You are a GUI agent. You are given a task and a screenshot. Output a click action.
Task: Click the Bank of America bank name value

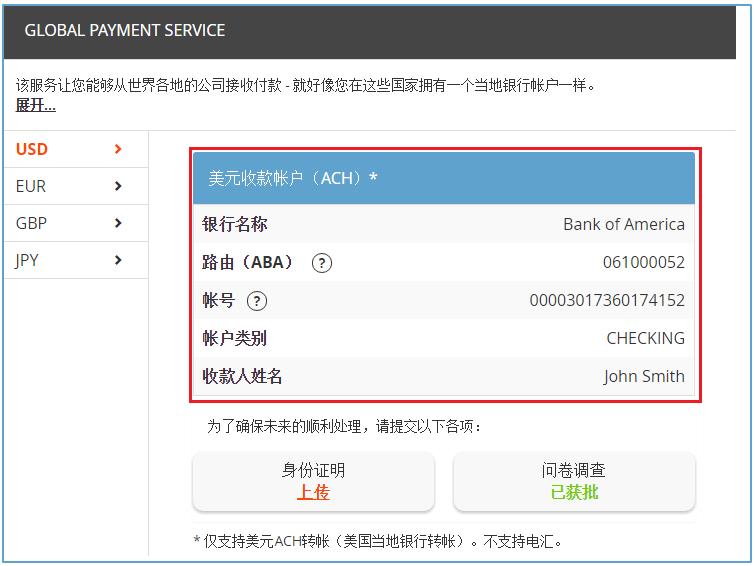(x=624, y=224)
